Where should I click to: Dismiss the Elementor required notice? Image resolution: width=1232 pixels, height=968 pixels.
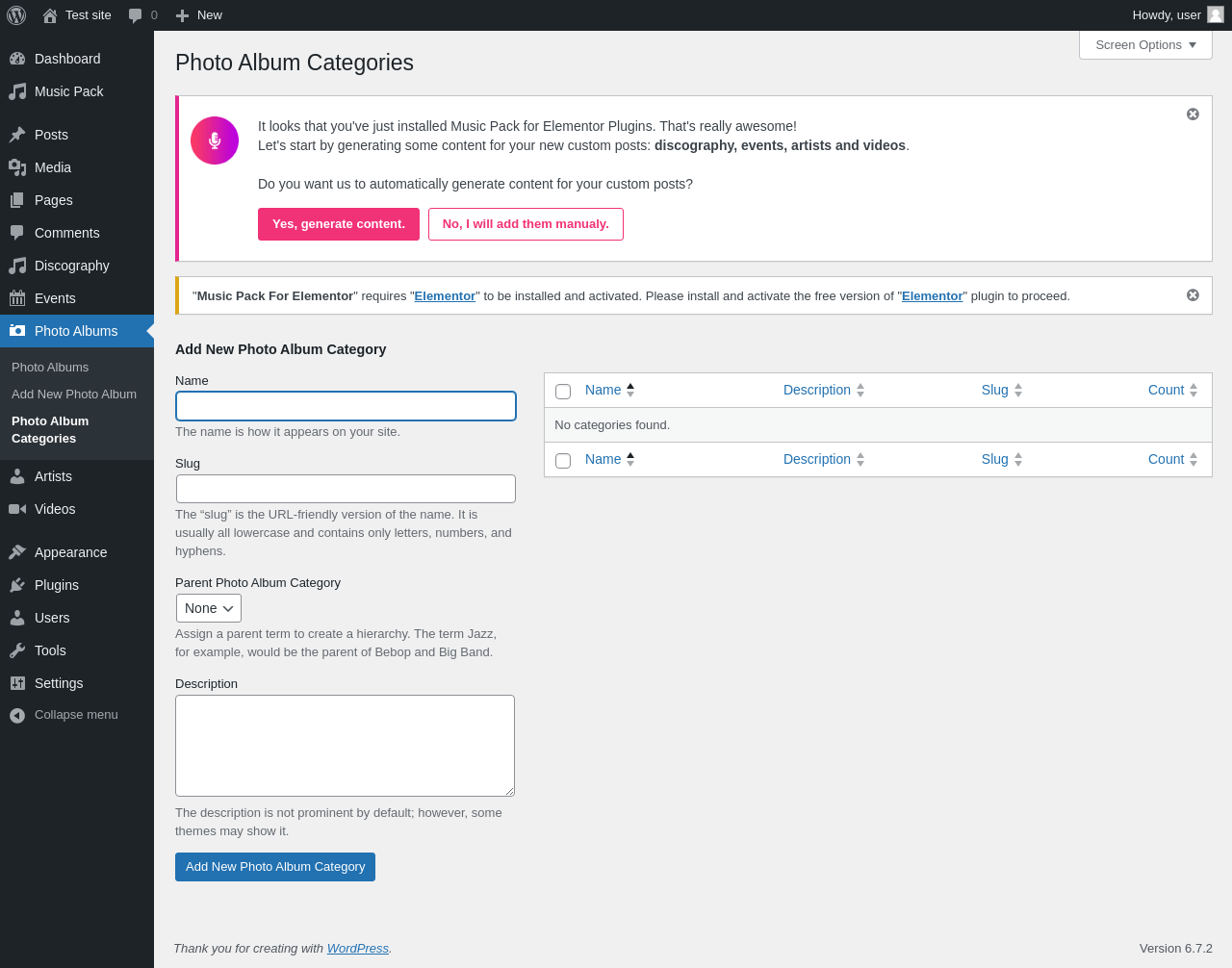point(1193,295)
